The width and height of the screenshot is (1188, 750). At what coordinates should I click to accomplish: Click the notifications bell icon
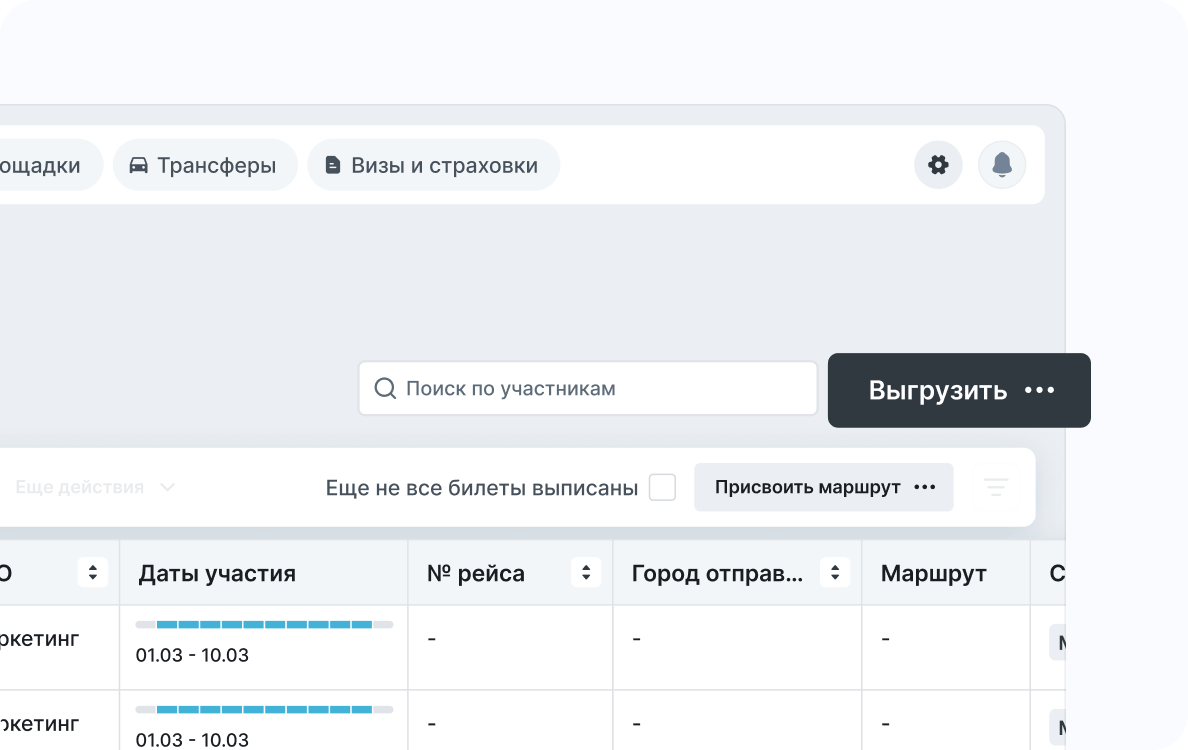coord(1002,165)
